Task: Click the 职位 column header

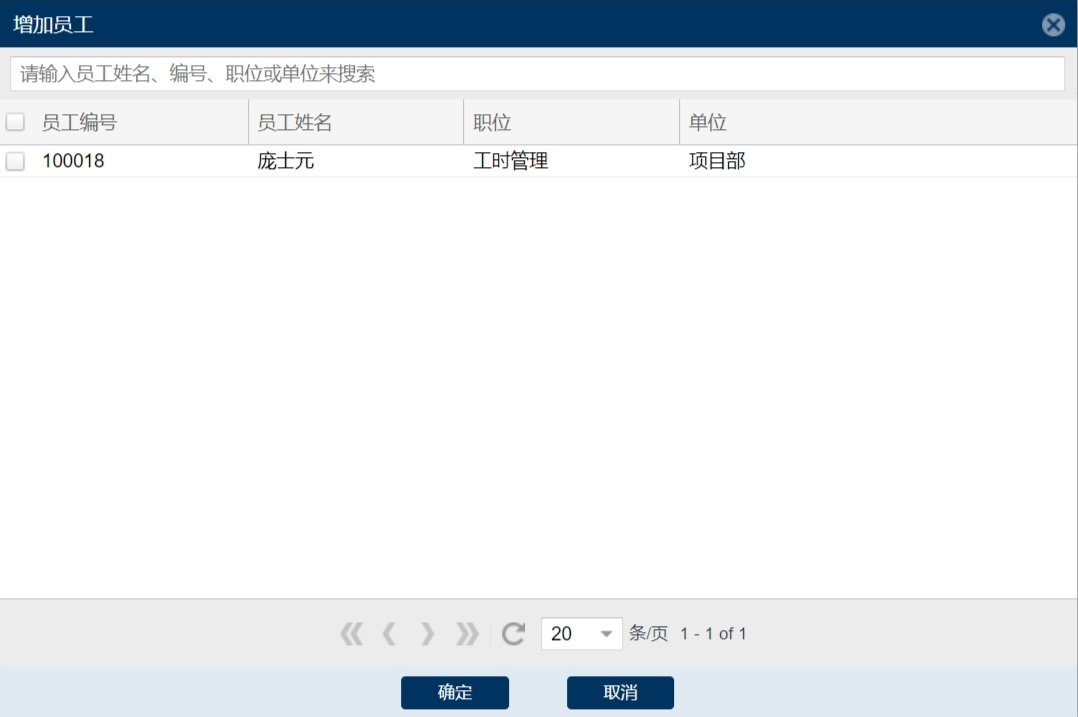Action: click(x=492, y=122)
